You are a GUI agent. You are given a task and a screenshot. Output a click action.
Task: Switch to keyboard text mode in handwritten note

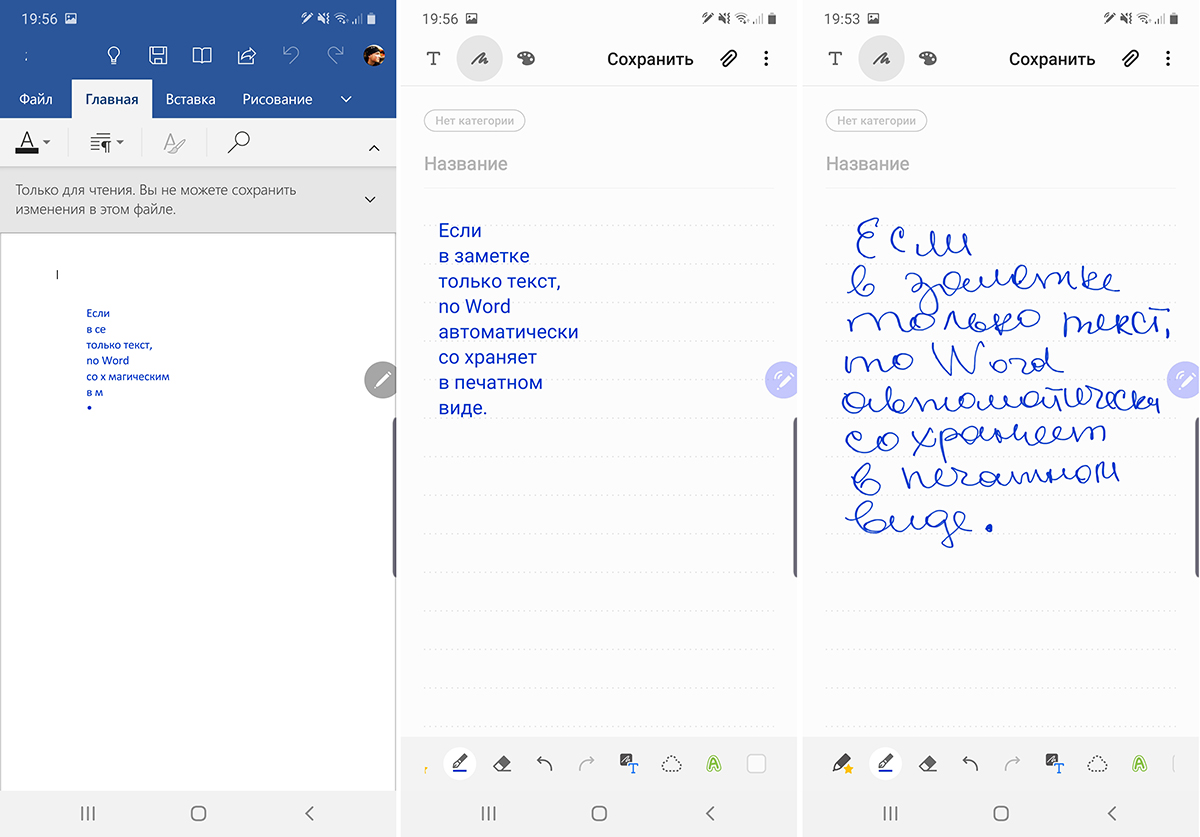(x=835, y=59)
